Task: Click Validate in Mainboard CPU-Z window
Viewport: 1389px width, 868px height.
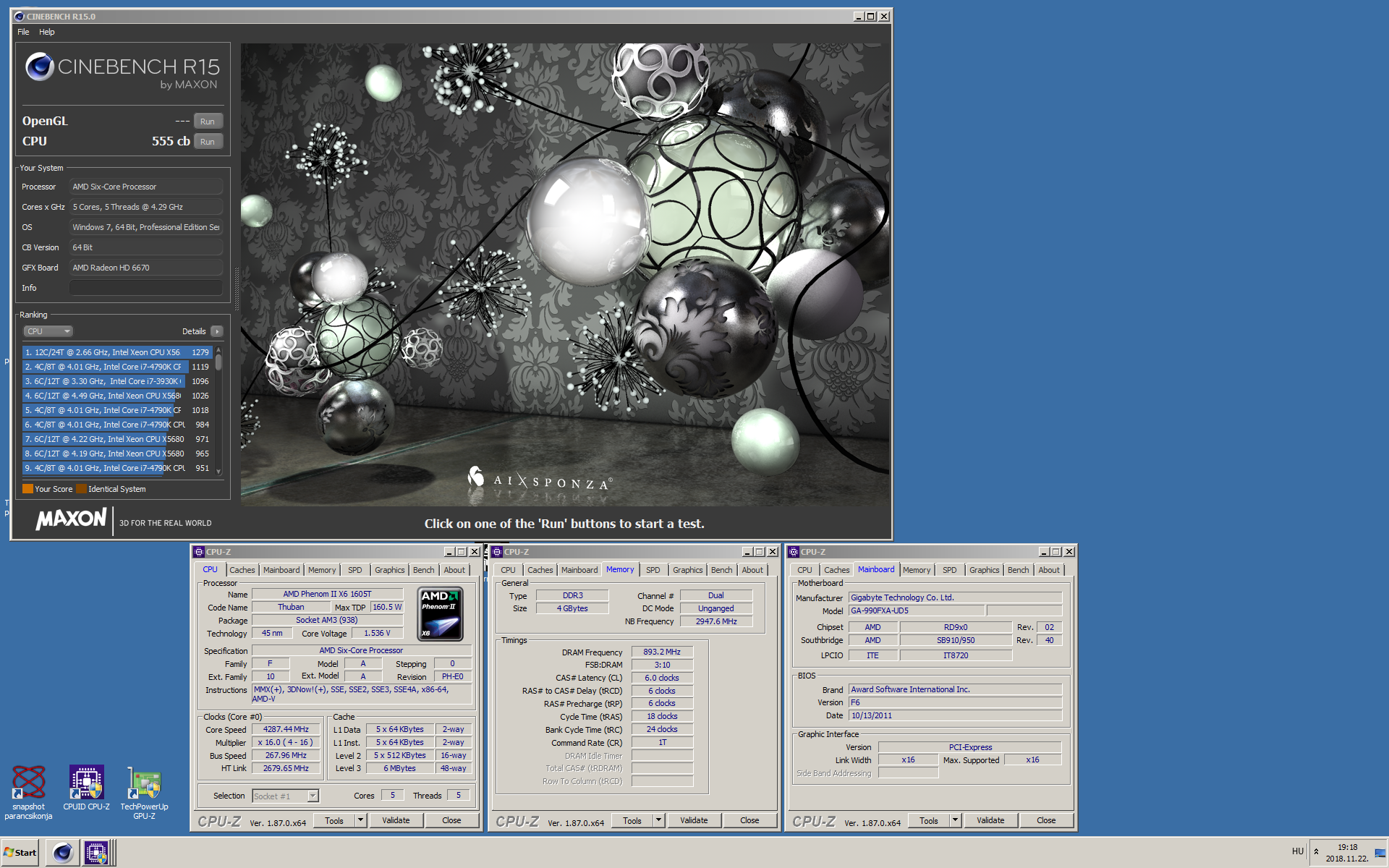Action: coord(990,821)
